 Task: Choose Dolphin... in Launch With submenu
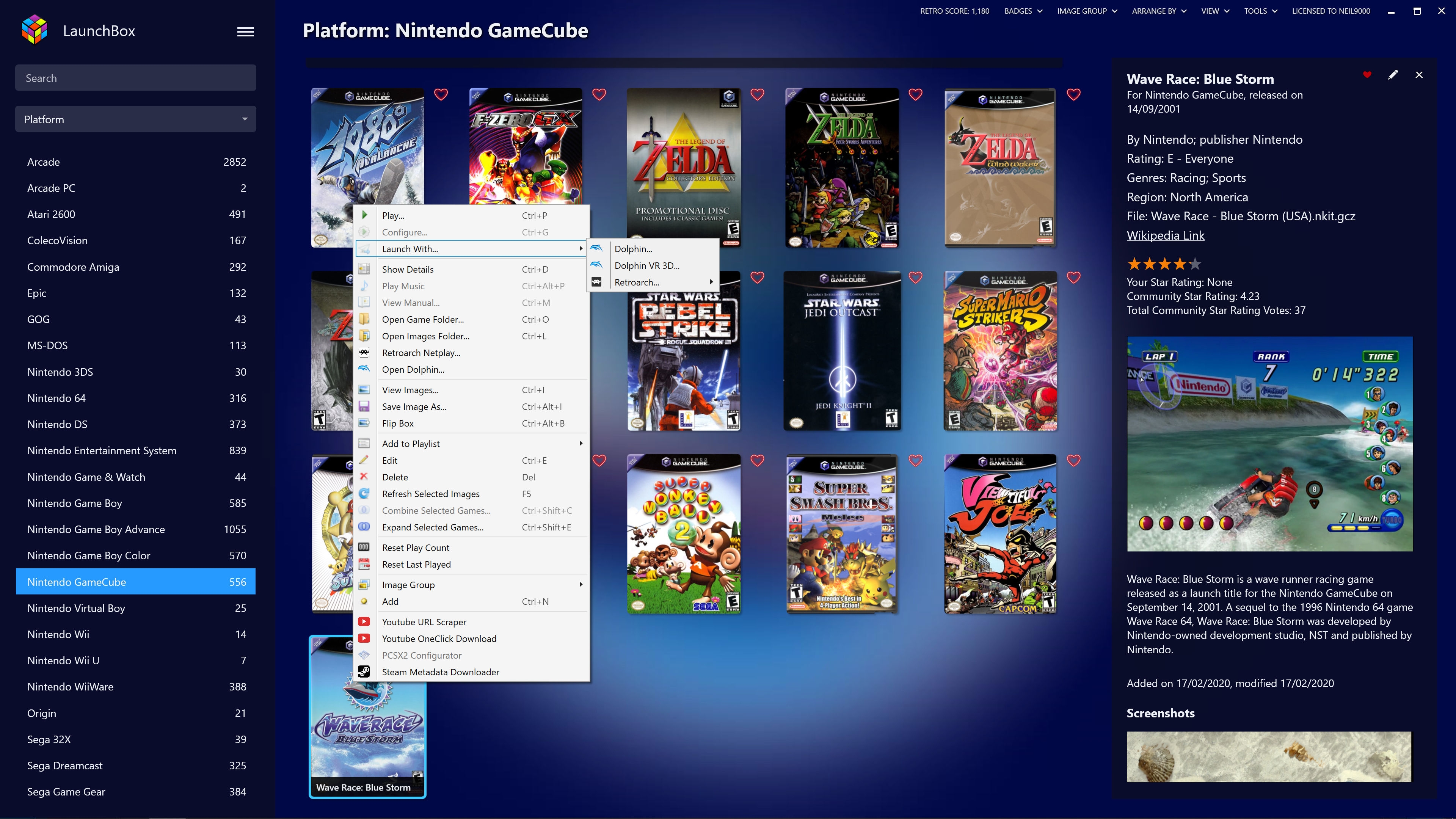(x=653, y=249)
